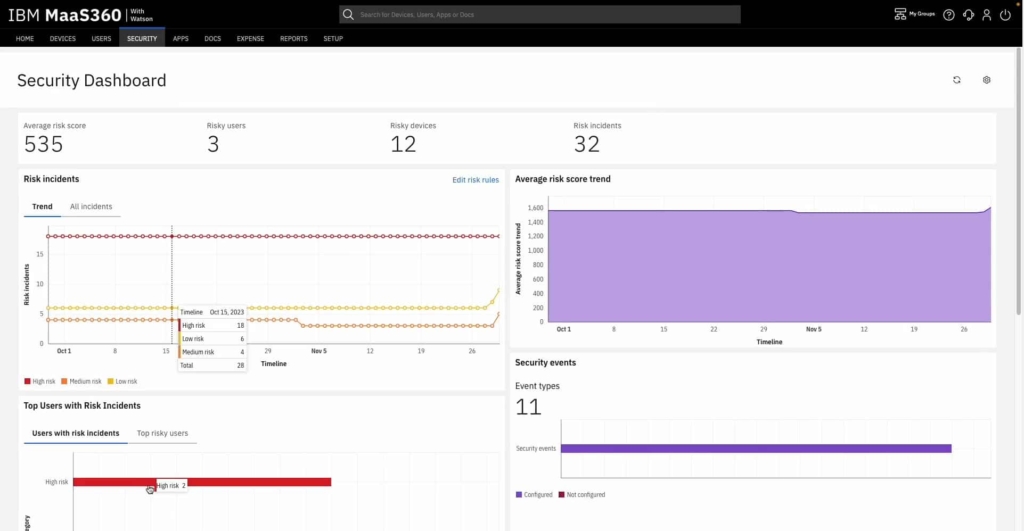Open the APPS menu
Viewport: 1024px width, 531px height.
coord(181,39)
